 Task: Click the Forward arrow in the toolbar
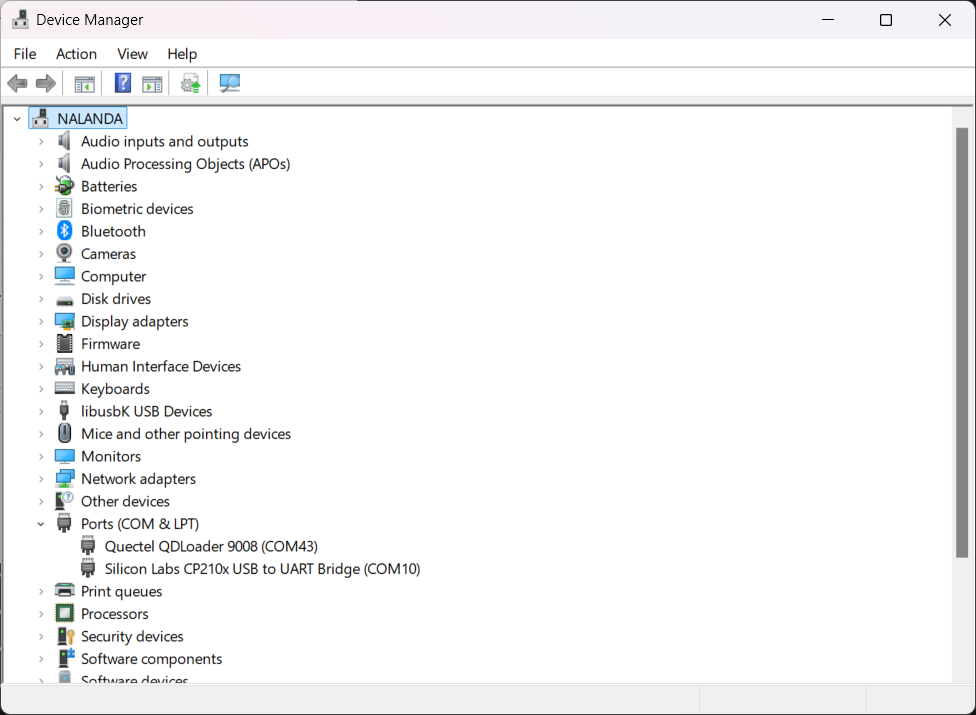coord(45,84)
